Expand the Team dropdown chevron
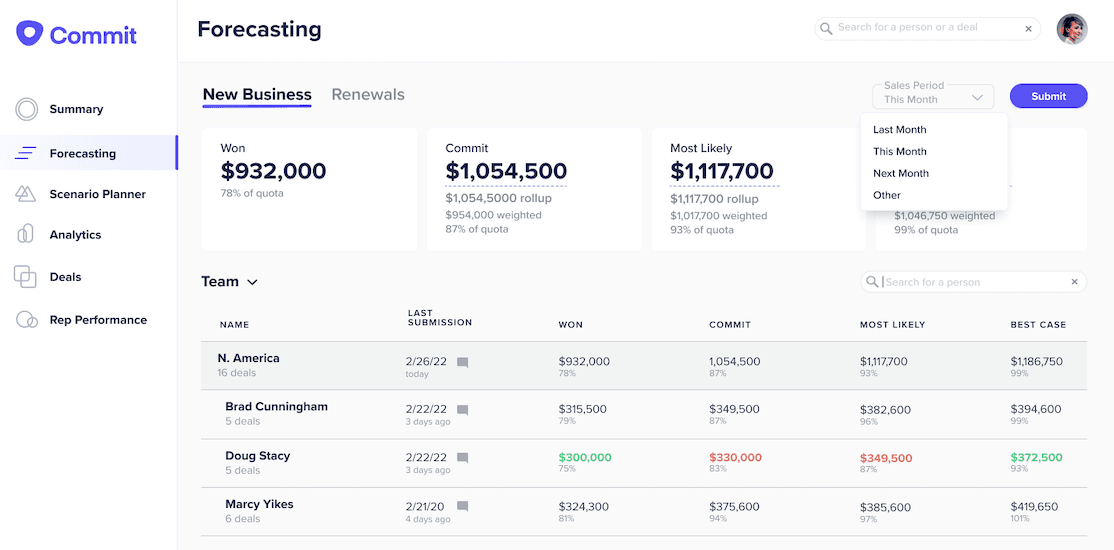Image resolution: width=1114 pixels, height=550 pixels. 252,282
